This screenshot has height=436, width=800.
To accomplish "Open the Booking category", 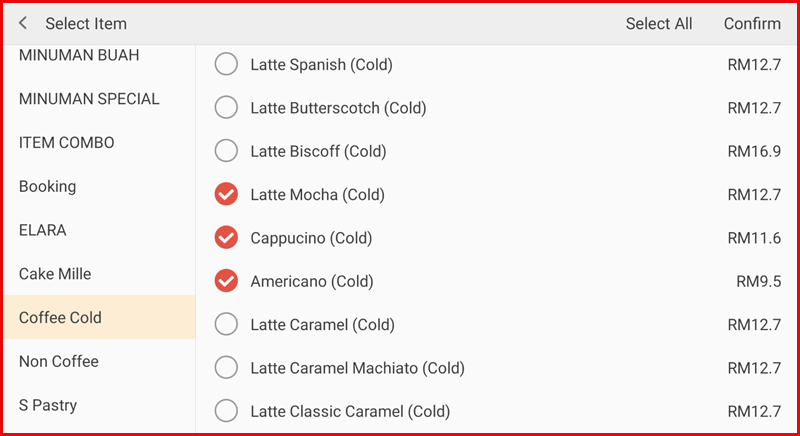I will (48, 186).
